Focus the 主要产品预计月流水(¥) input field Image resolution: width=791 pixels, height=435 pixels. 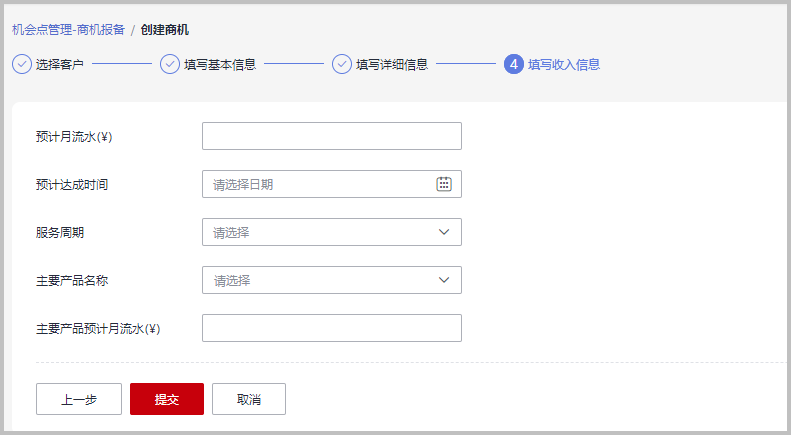click(332, 328)
